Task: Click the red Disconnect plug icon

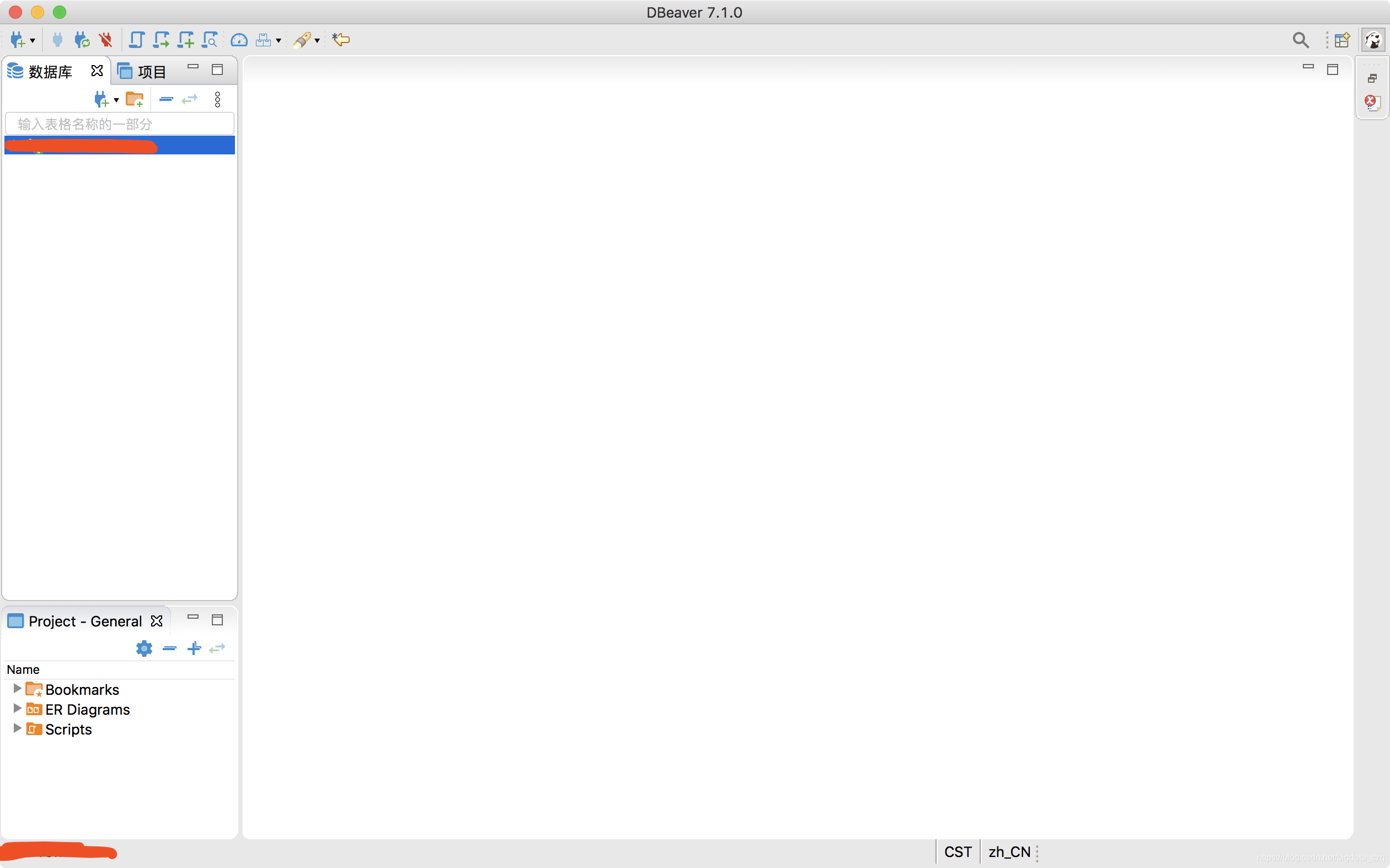Action: [106, 40]
